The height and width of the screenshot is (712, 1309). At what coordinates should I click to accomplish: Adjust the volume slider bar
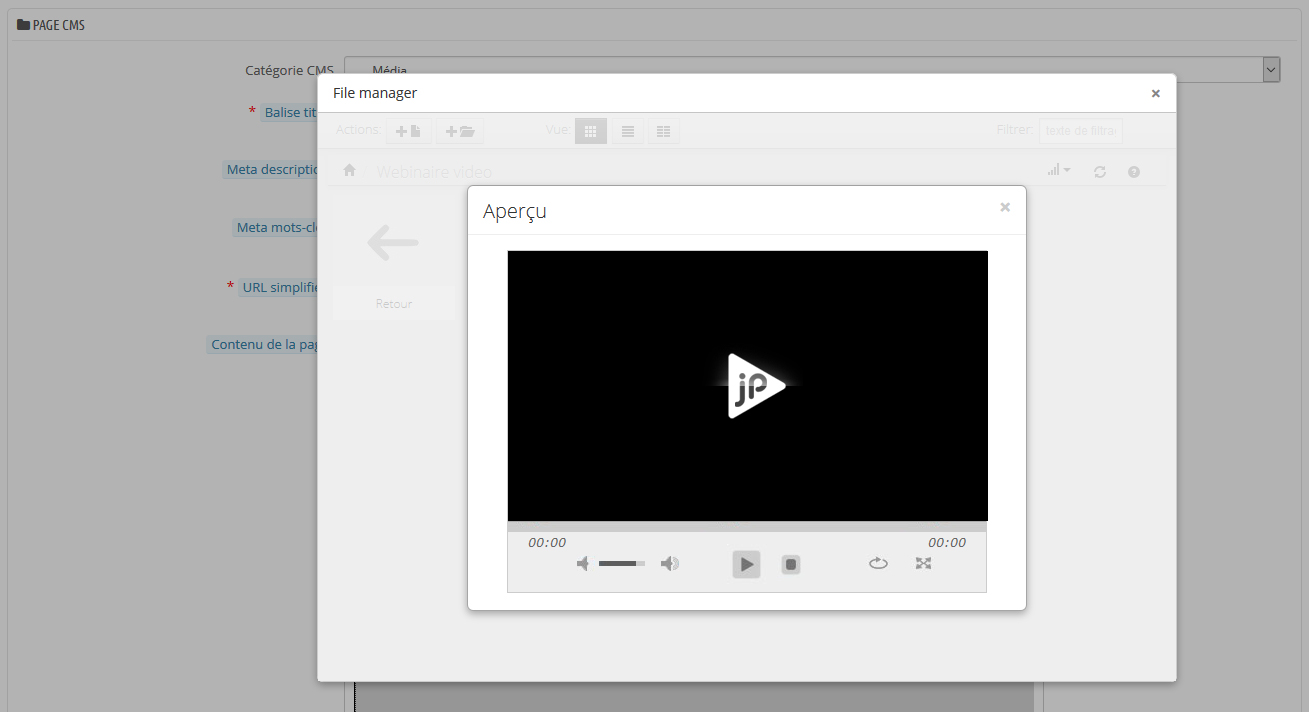[x=622, y=564]
